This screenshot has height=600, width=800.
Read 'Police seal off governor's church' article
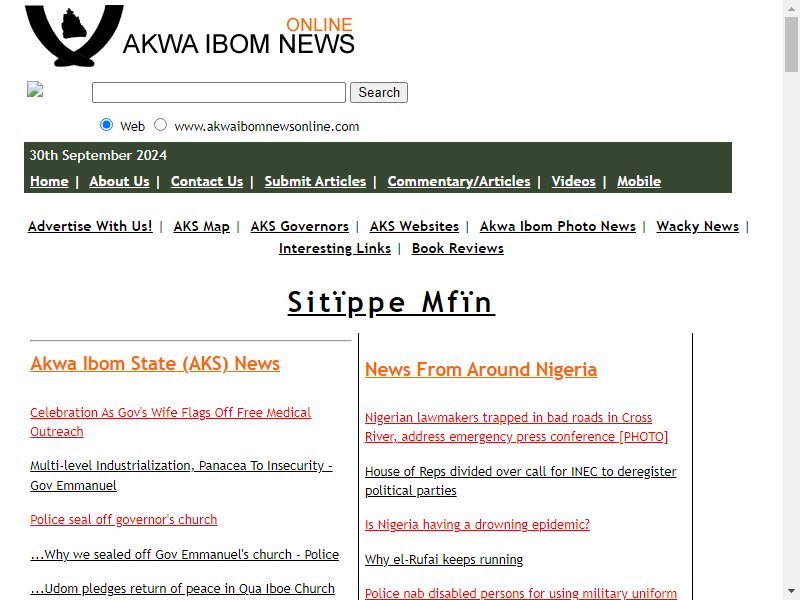click(x=123, y=519)
